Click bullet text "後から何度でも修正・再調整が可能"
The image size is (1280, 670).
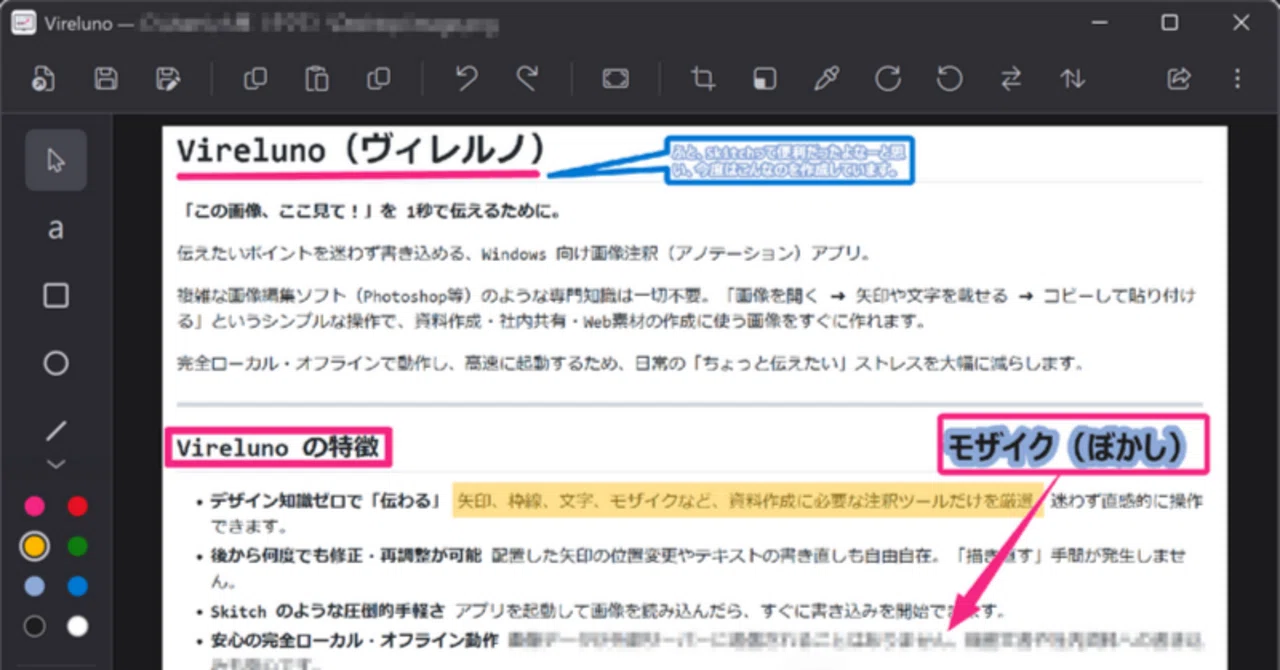346,555
